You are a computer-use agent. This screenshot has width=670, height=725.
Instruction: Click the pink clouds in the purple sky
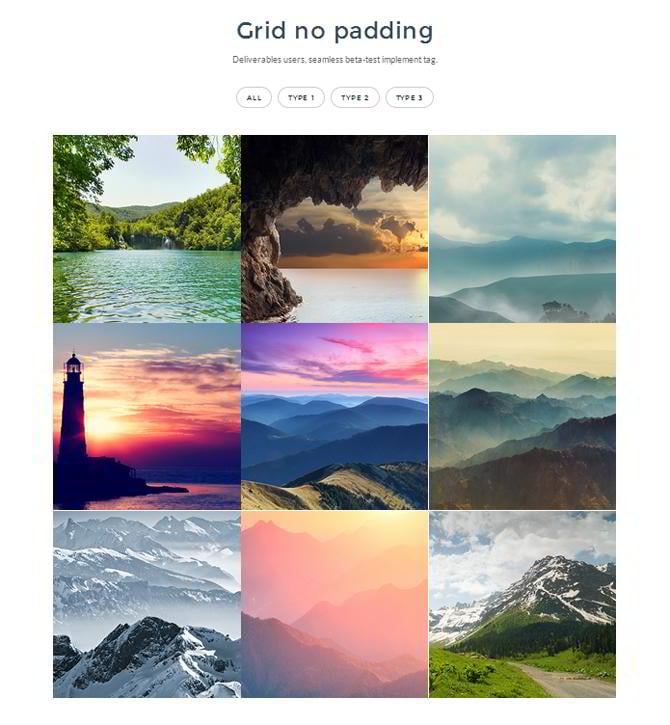[x=351, y=344]
